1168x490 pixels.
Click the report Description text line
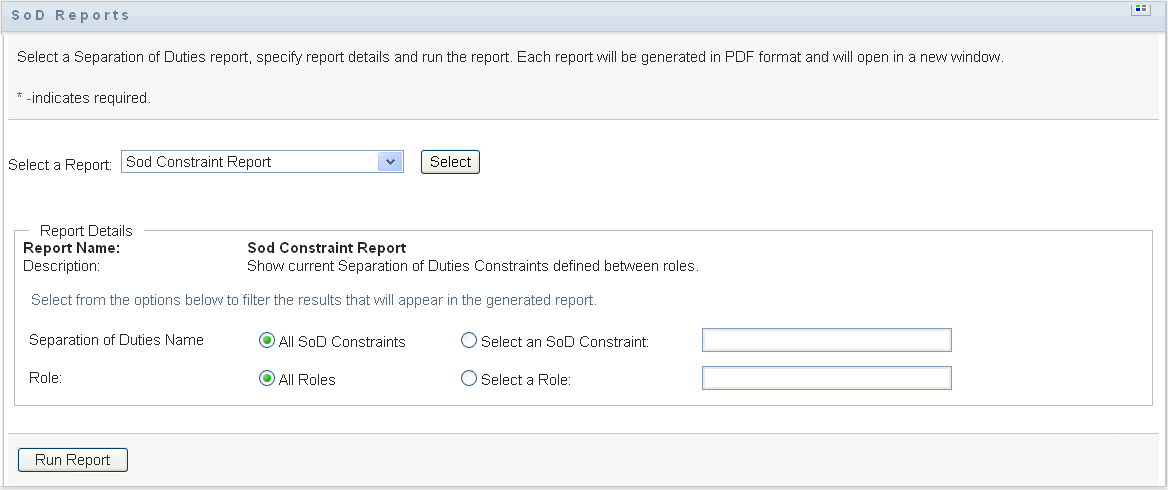tap(472, 266)
